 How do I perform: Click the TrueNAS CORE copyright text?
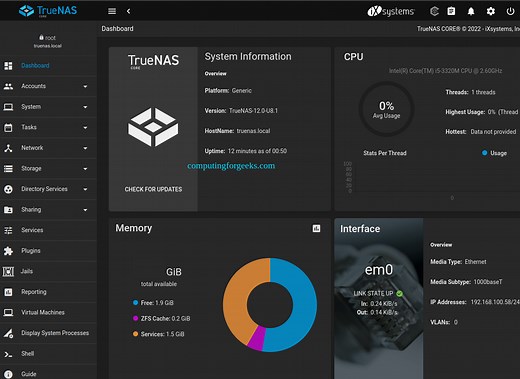(468, 29)
